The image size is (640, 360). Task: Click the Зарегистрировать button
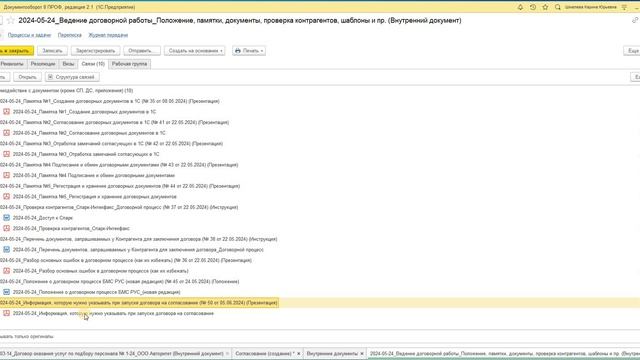point(96,51)
